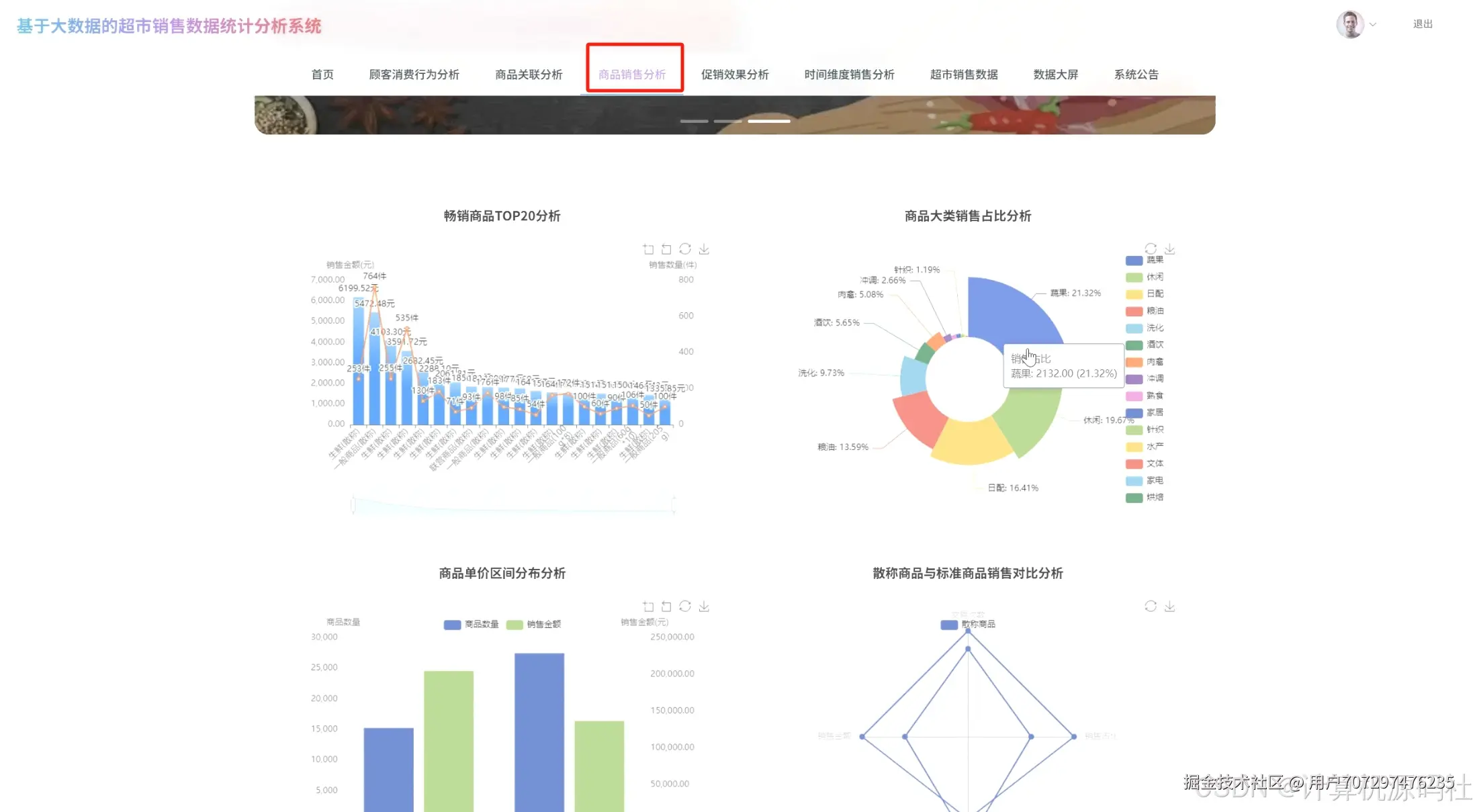Download TOP20 chart as image
The width and height of the screenshot is (1475, 812).
click(x=704, y=249)
